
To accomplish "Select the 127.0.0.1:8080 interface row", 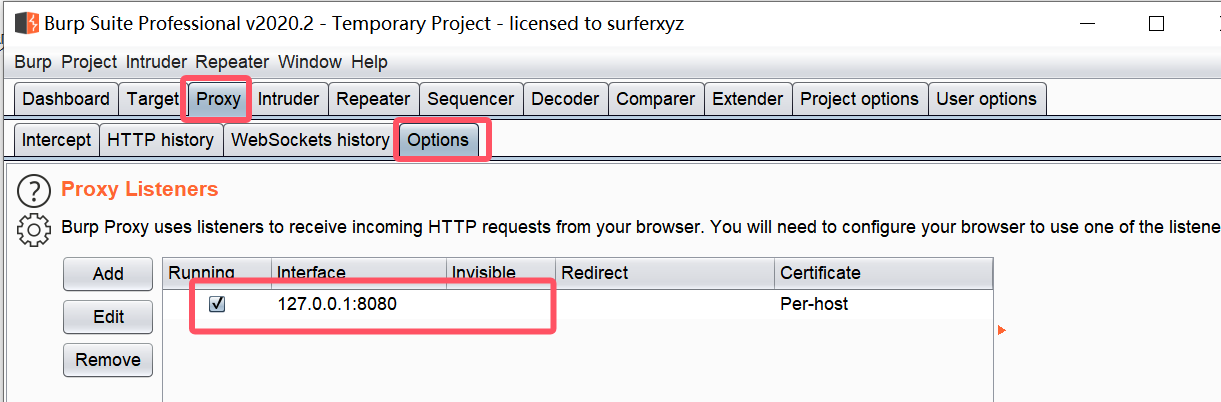I will pyautogui.click(x=337, y=304).
